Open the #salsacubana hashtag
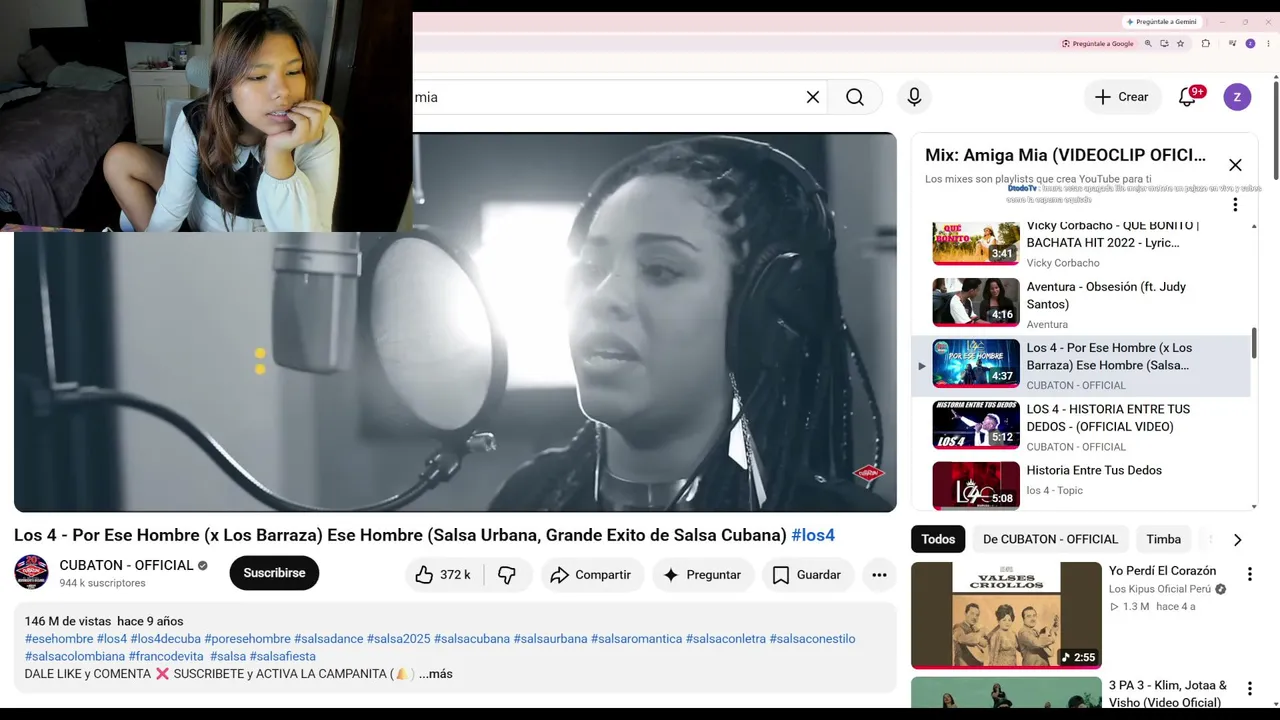Viewport: 1280px width, 720px height. (472, 639)
